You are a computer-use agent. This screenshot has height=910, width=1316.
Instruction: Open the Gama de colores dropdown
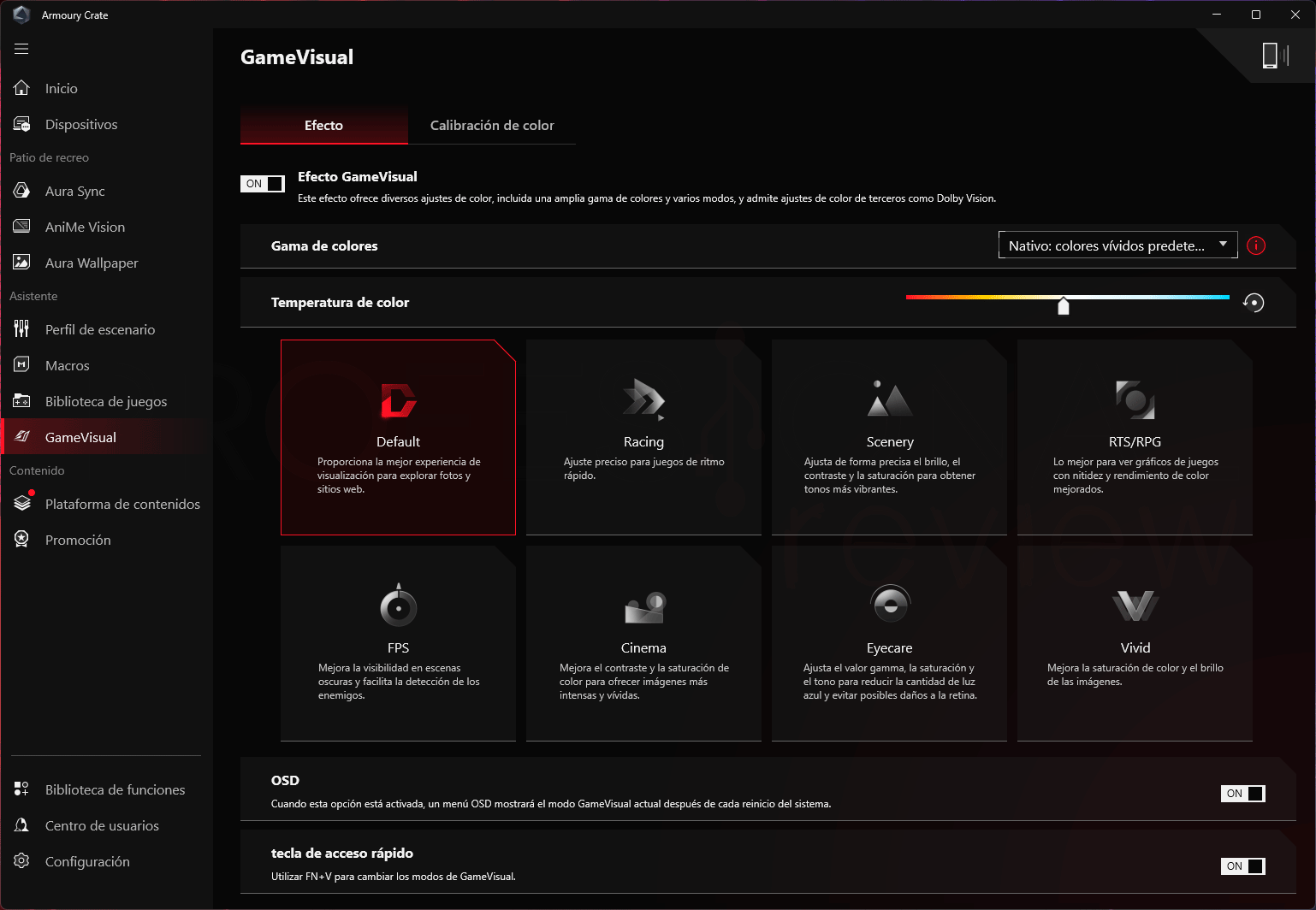[1117, 245]
